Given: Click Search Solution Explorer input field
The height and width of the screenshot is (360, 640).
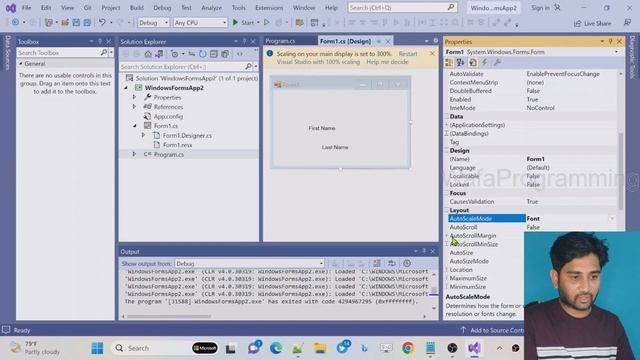Looking at the screenshot, I should click(182, 67).
